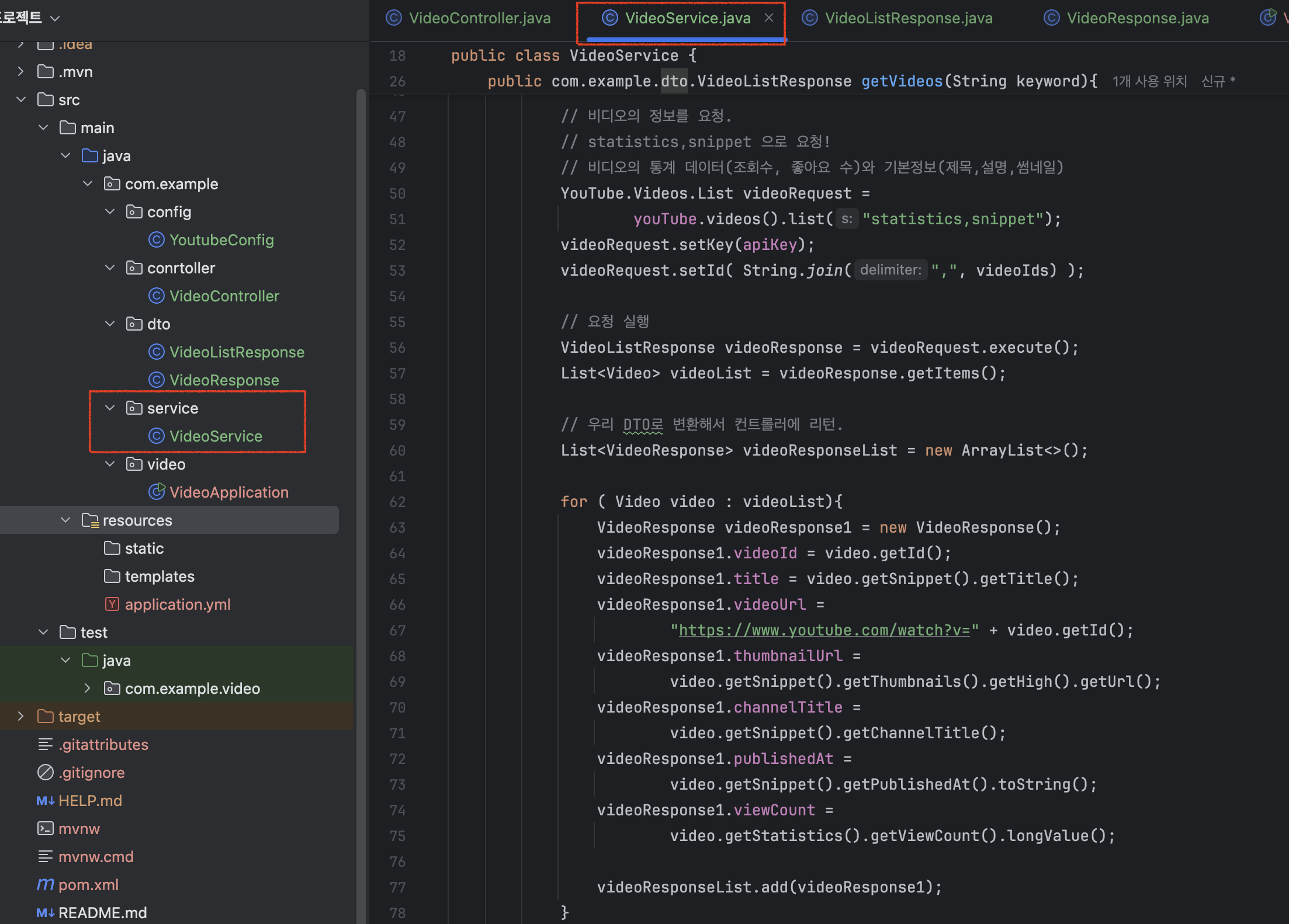Collapse the conrtoller package

pos(110,268)
